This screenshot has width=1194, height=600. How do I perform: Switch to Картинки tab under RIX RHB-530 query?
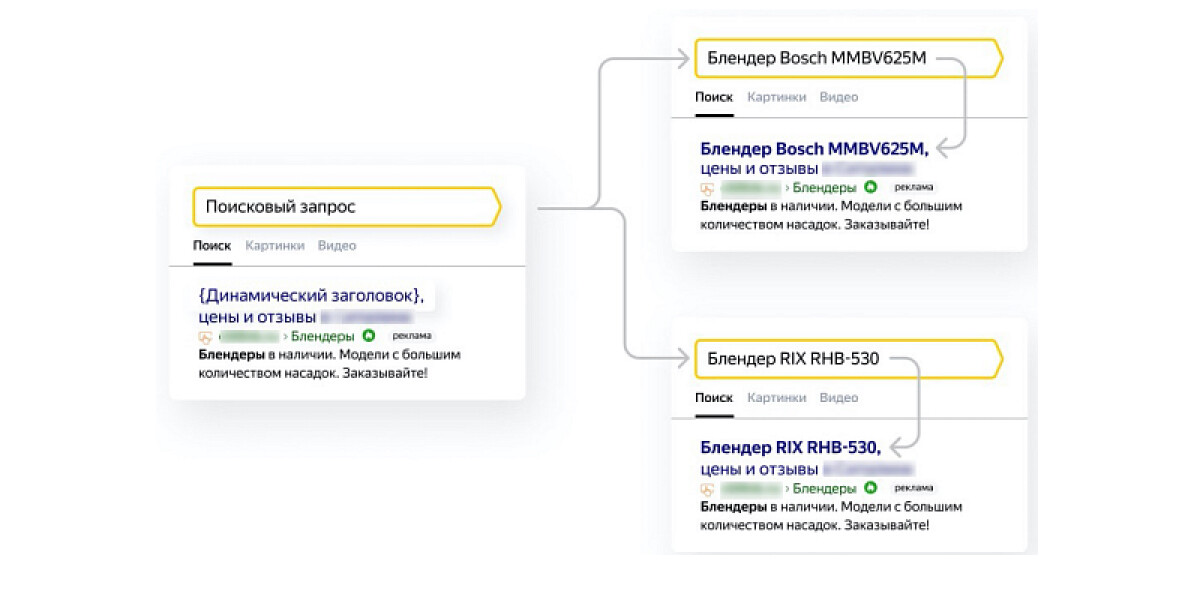pos(777,398)
